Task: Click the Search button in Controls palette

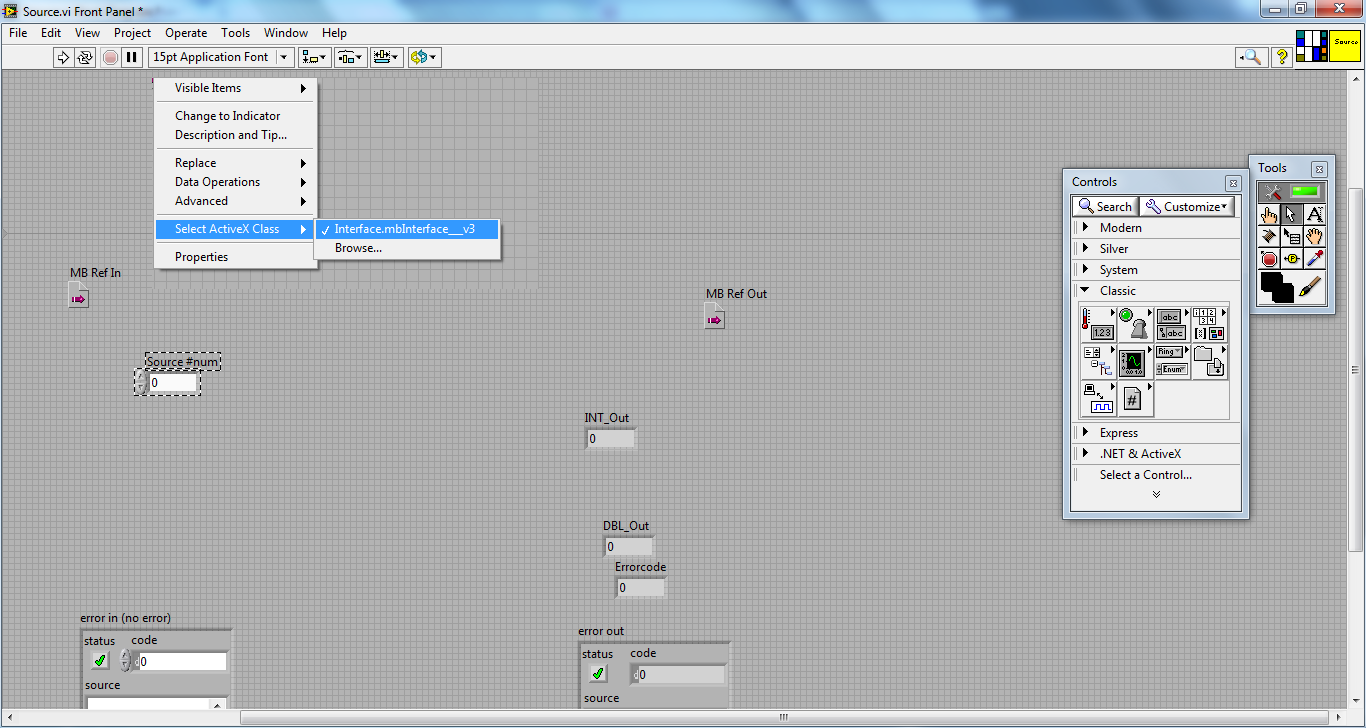Action: click(1105, 207)
